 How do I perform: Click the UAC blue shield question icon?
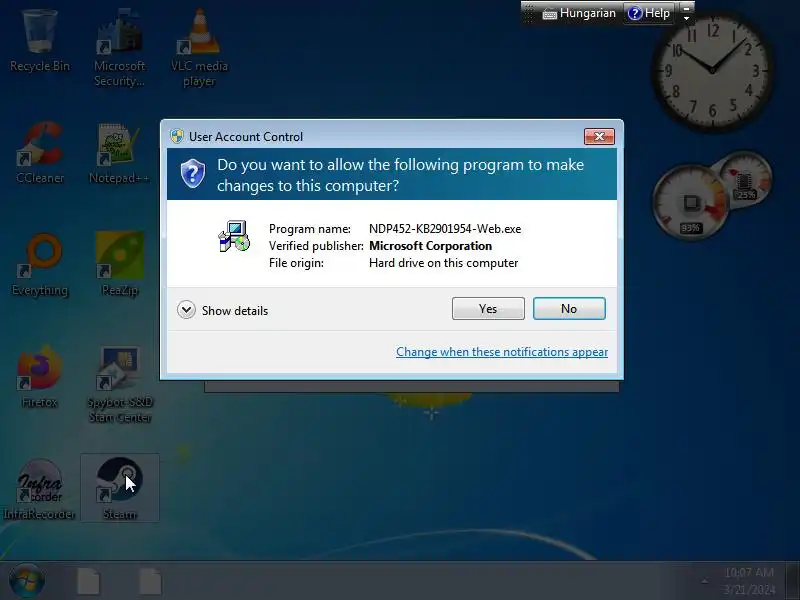click(x=193, y=173)
